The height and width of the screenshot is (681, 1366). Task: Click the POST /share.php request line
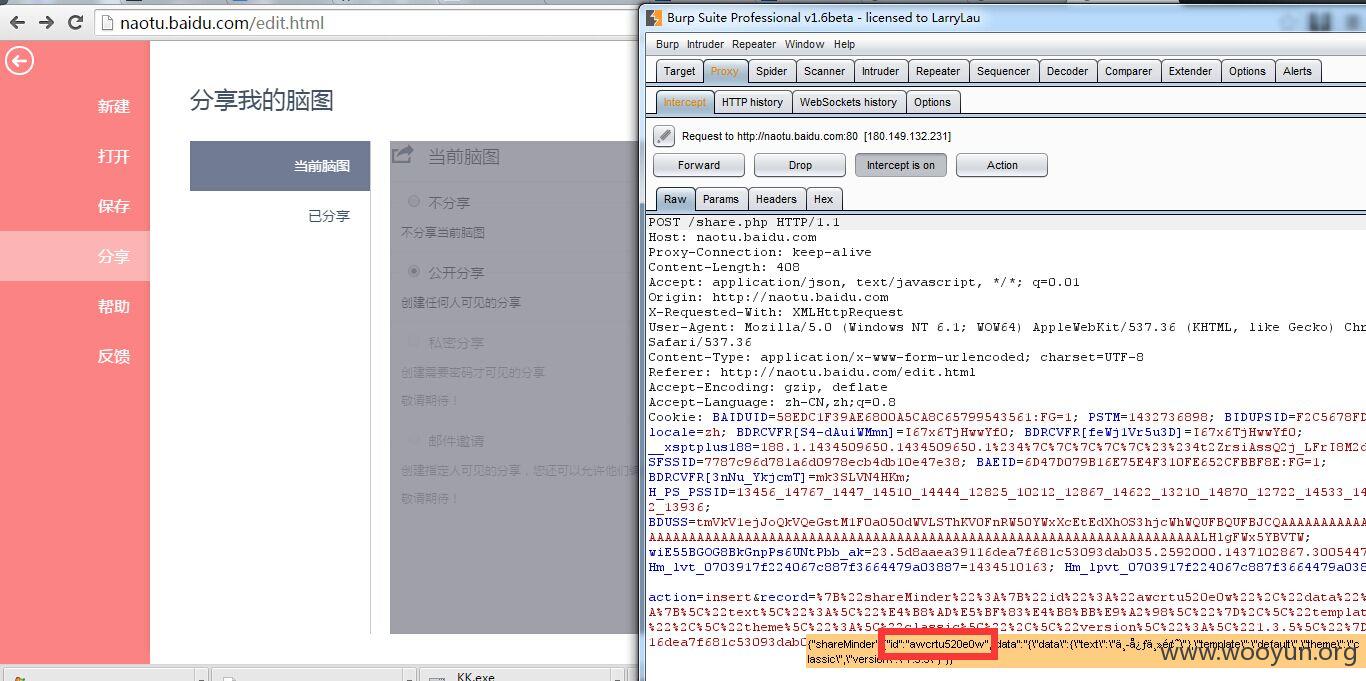click(744, 222)
